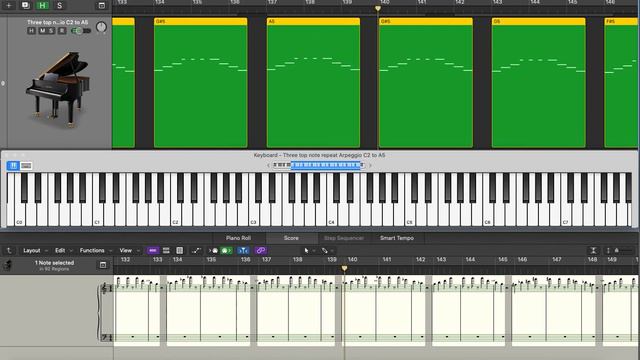Click the playhead marker in top ruler
The height and width of the screenshot is (360, 640).
378,8
